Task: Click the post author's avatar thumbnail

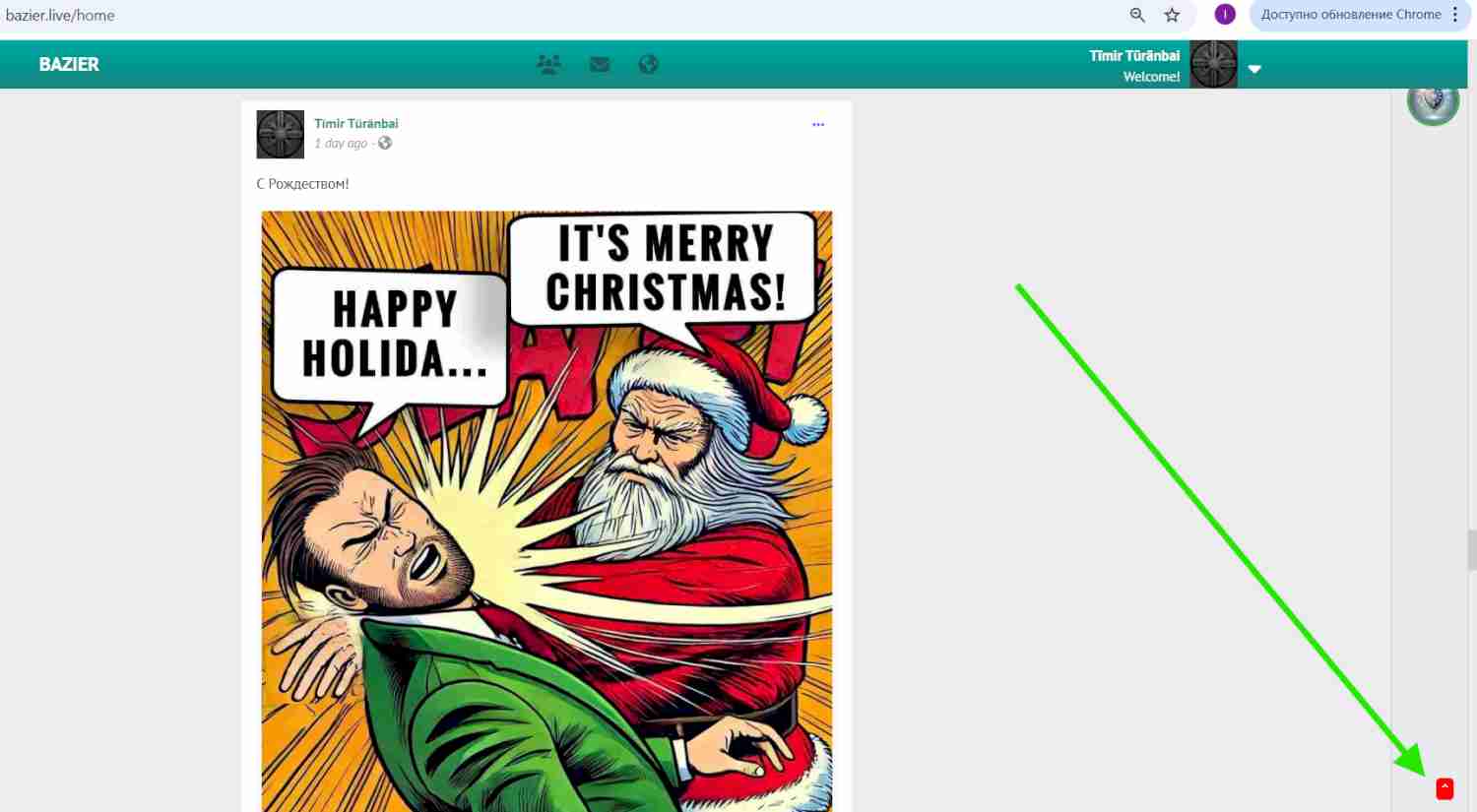Action: coord(280,135)
